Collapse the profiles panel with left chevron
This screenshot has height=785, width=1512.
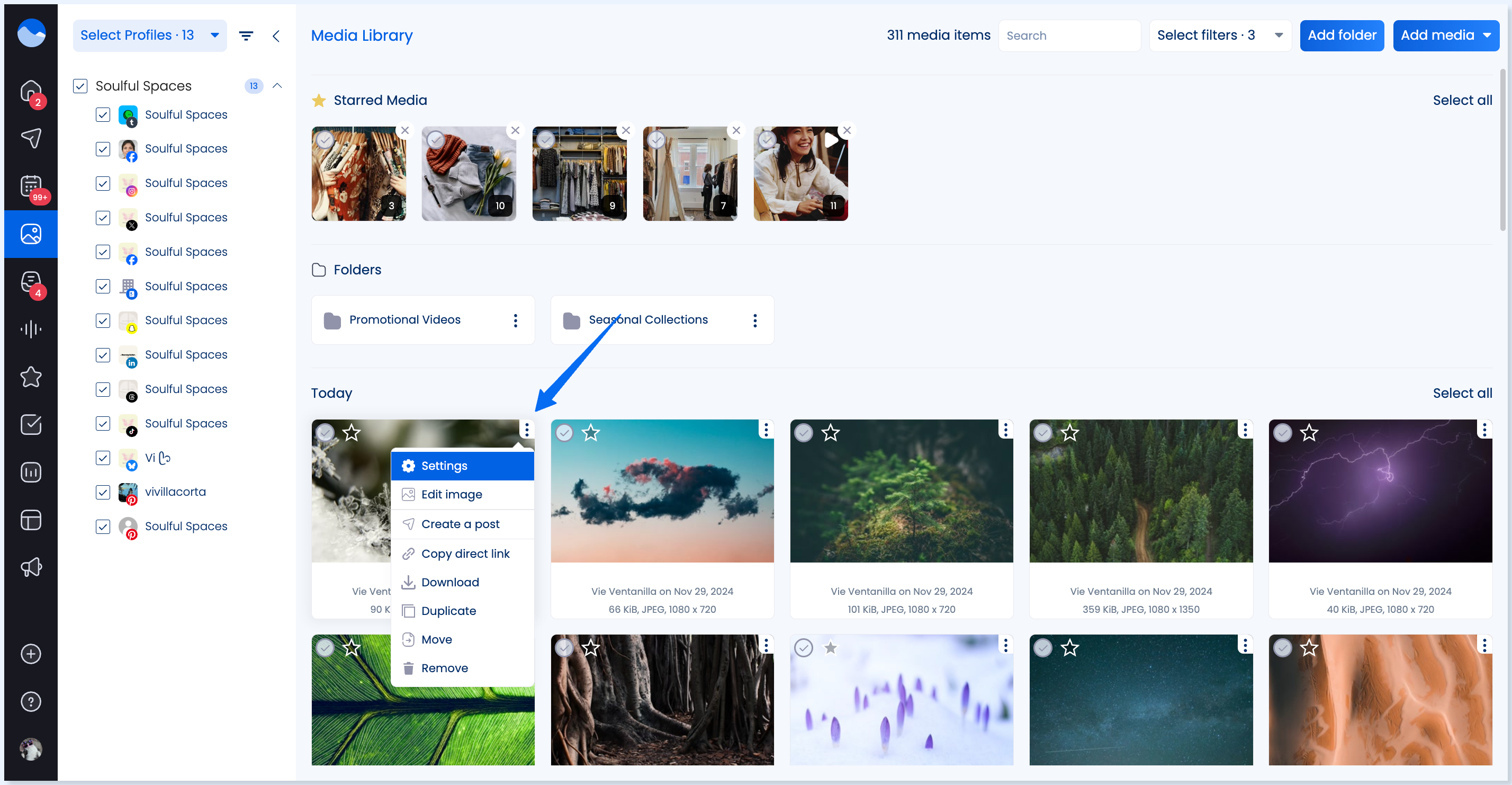click(276, 36)
